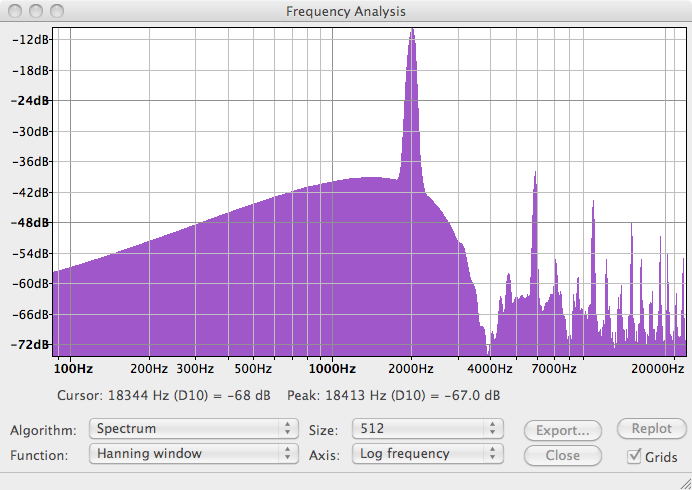
Task: Click the 7000Hz frequency label
Action: pos(554,369)
